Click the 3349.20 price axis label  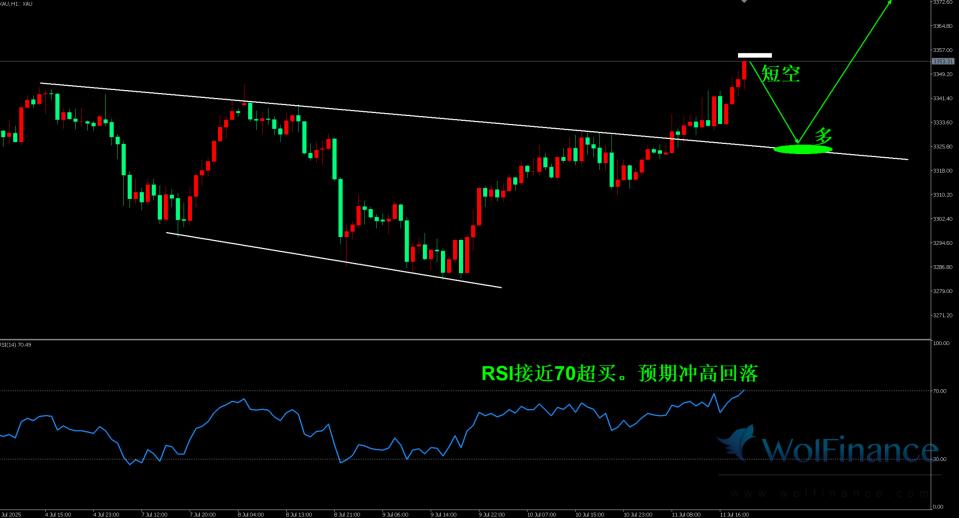point(944,74)
